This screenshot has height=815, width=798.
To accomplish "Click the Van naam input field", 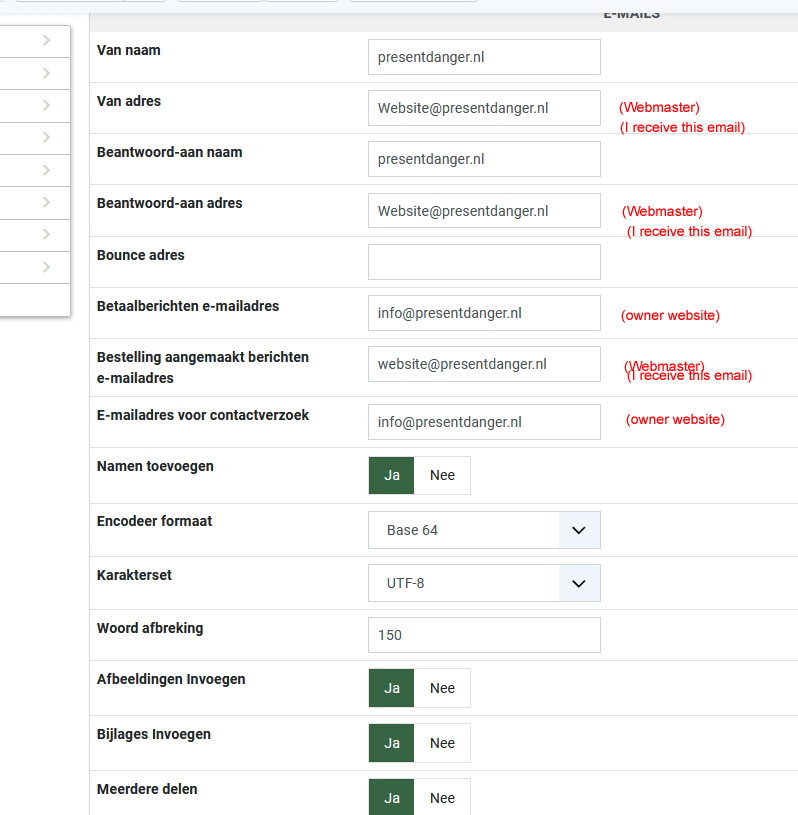I will [484, 57].
